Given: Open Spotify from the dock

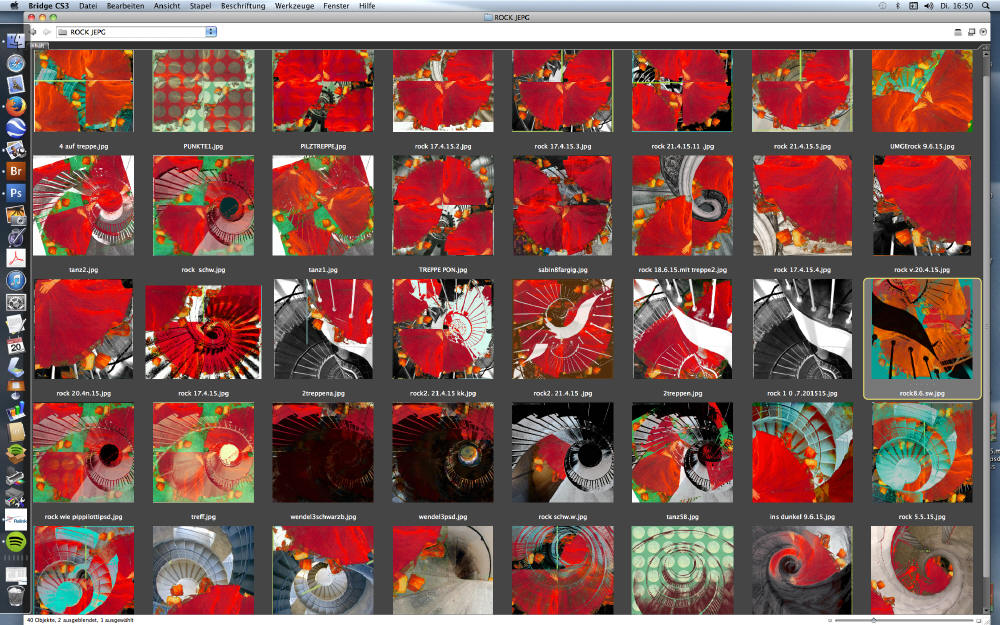Looking at the screenshot, I should coord(15,541).
